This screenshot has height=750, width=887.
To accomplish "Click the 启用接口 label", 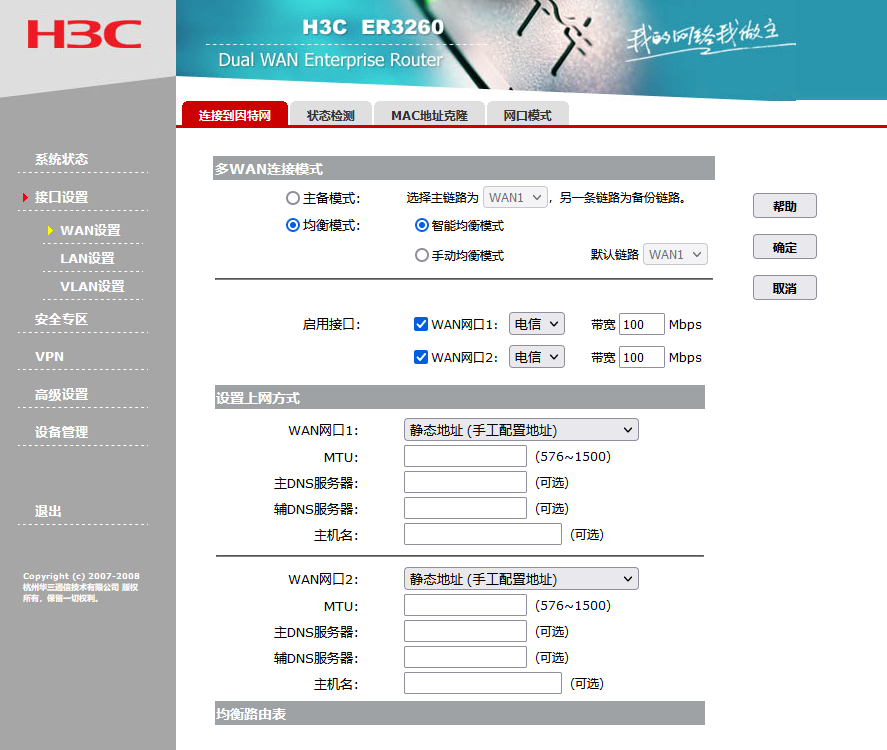I will (331, 325).
